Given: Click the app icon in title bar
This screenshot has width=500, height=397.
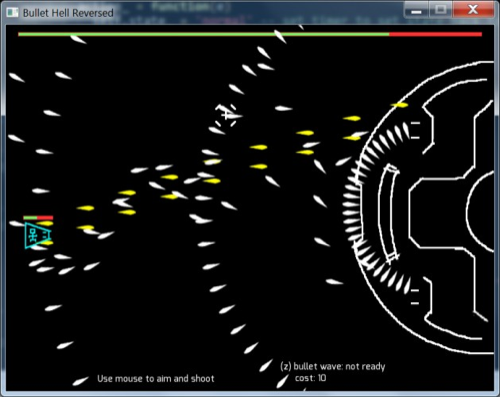Looking at the screenshot, I should click(x=13, y=13).
